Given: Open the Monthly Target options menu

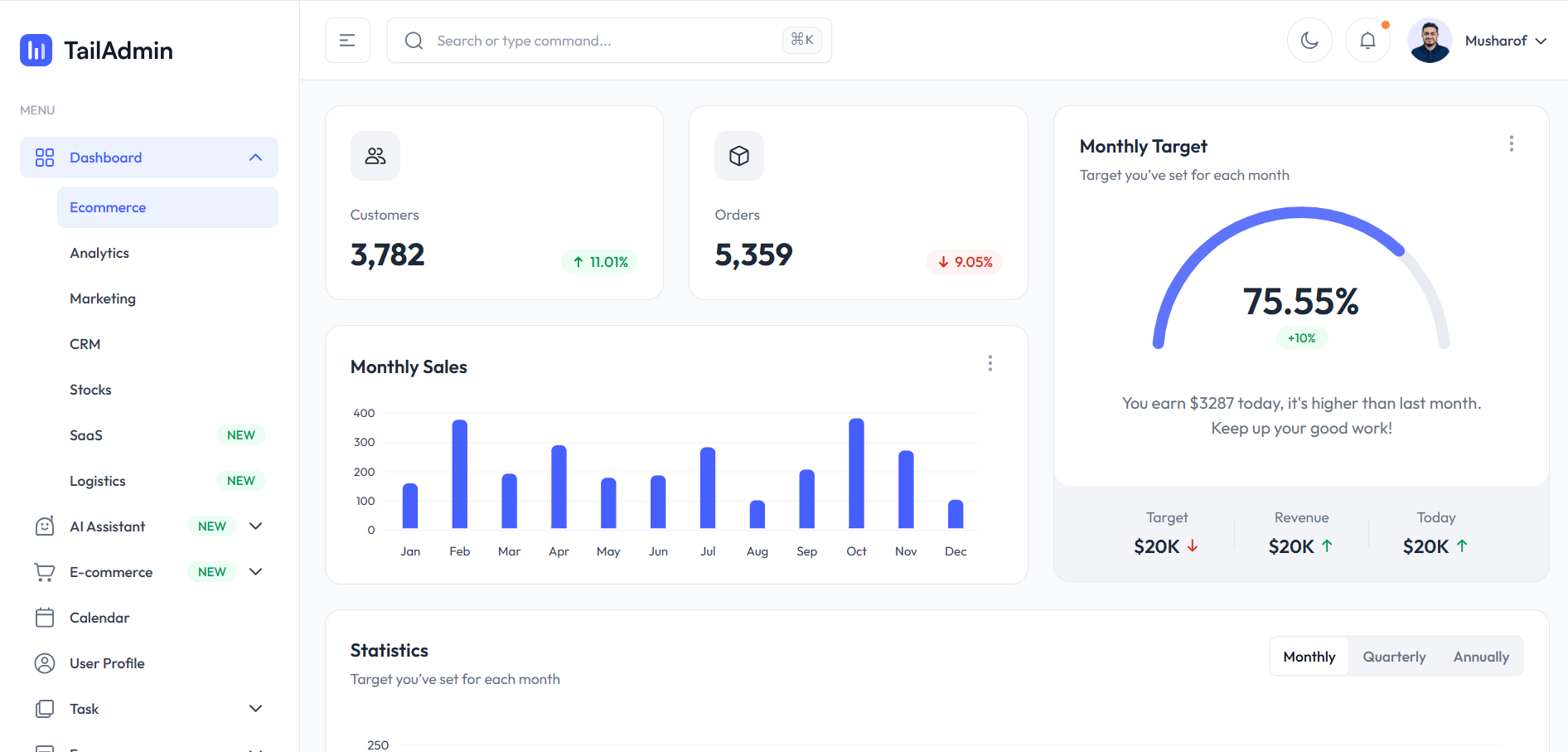Looking at the screenshot, I should point(1511,143).
